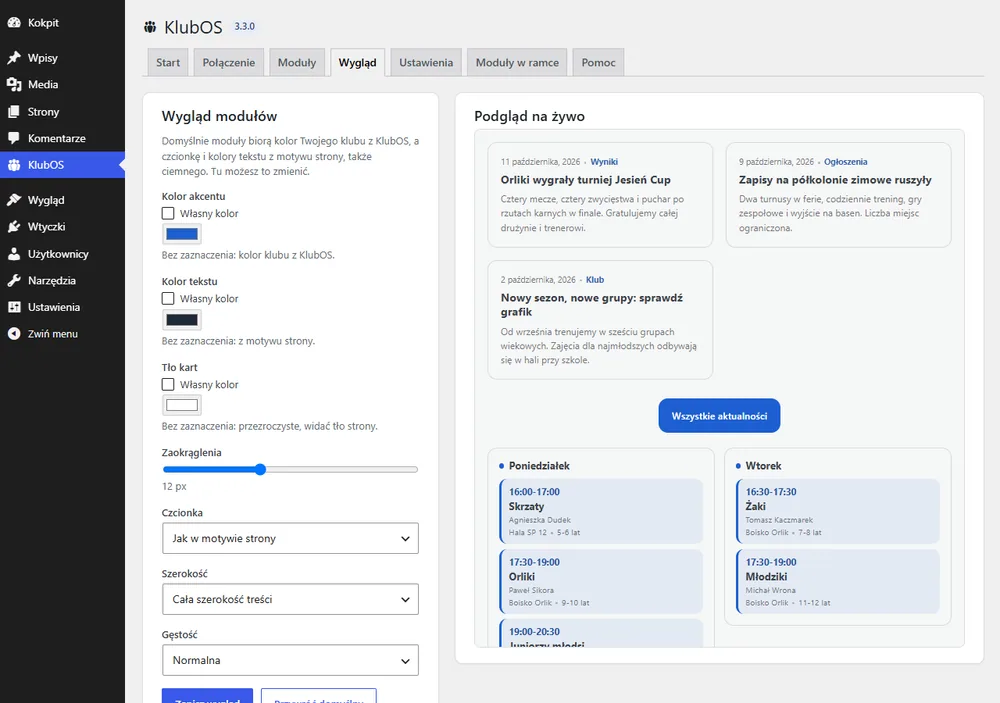The height and width of the screenshot is (703, 1000).
Task: Switch to the Połączenie tab
Action: pyautogui.click(x=228, y=63)
